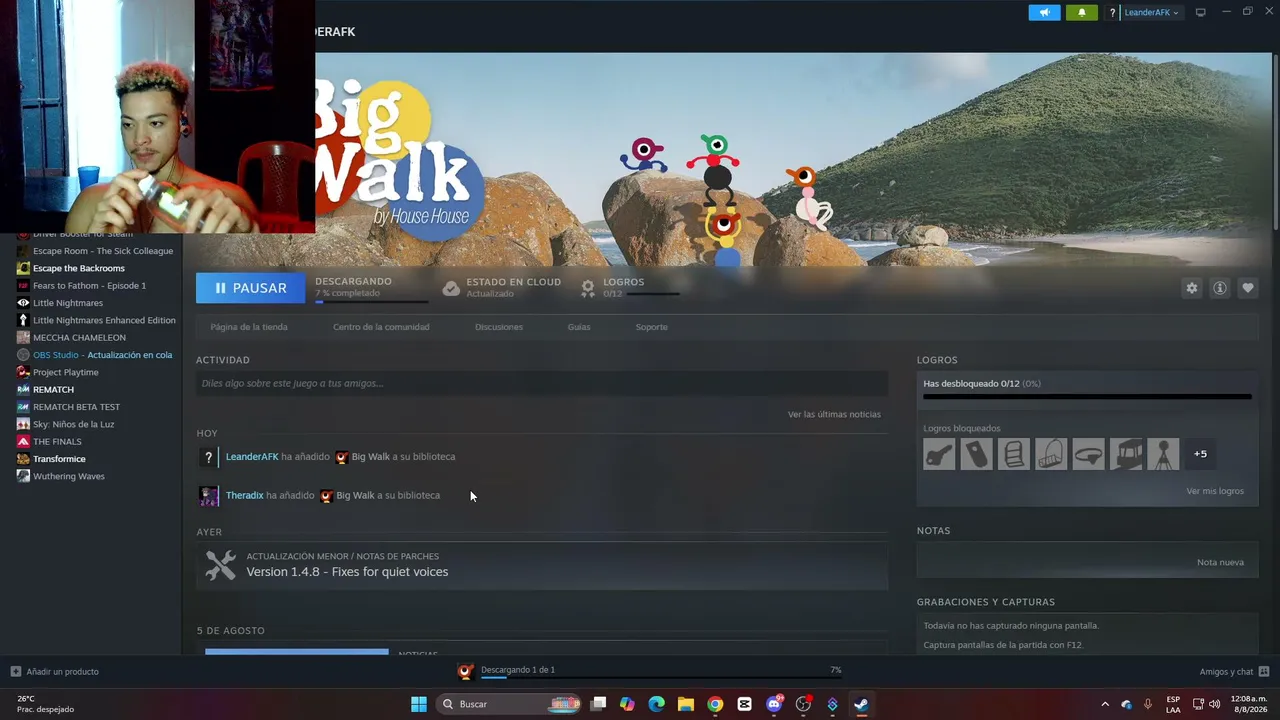
Task: Click the wrench patch notes icon
Action: coord(220,565)
